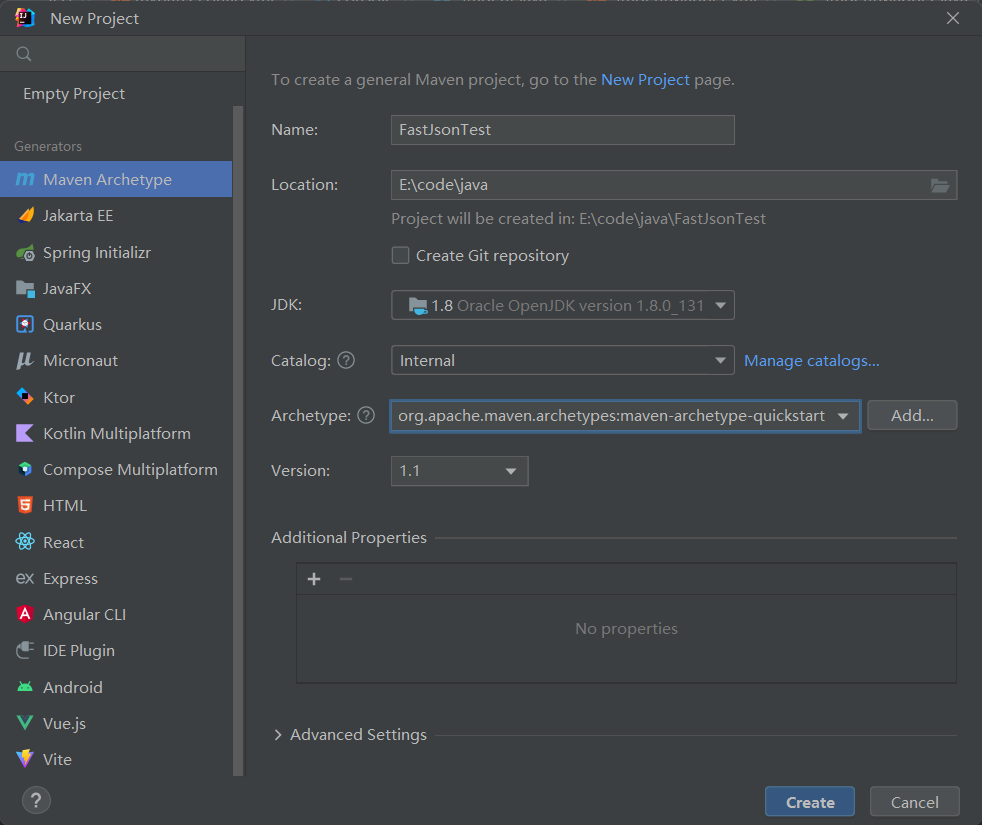The image size is (982, 825).
Task: Open the Version 1.1 dropdown
Action: pyautogui.click(x=460, y=471)
